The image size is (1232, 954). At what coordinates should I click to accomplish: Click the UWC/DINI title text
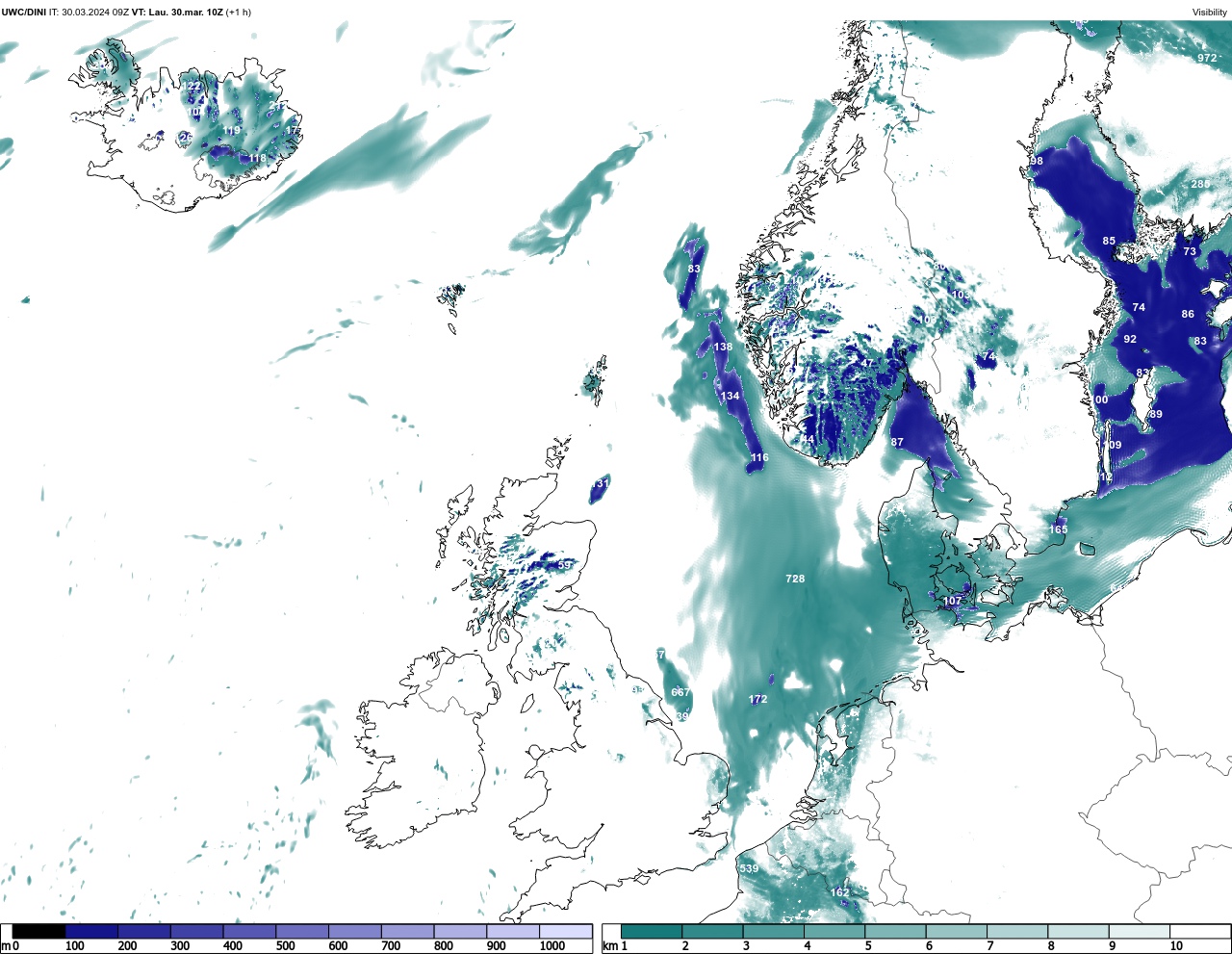click(x=24, y=12)
